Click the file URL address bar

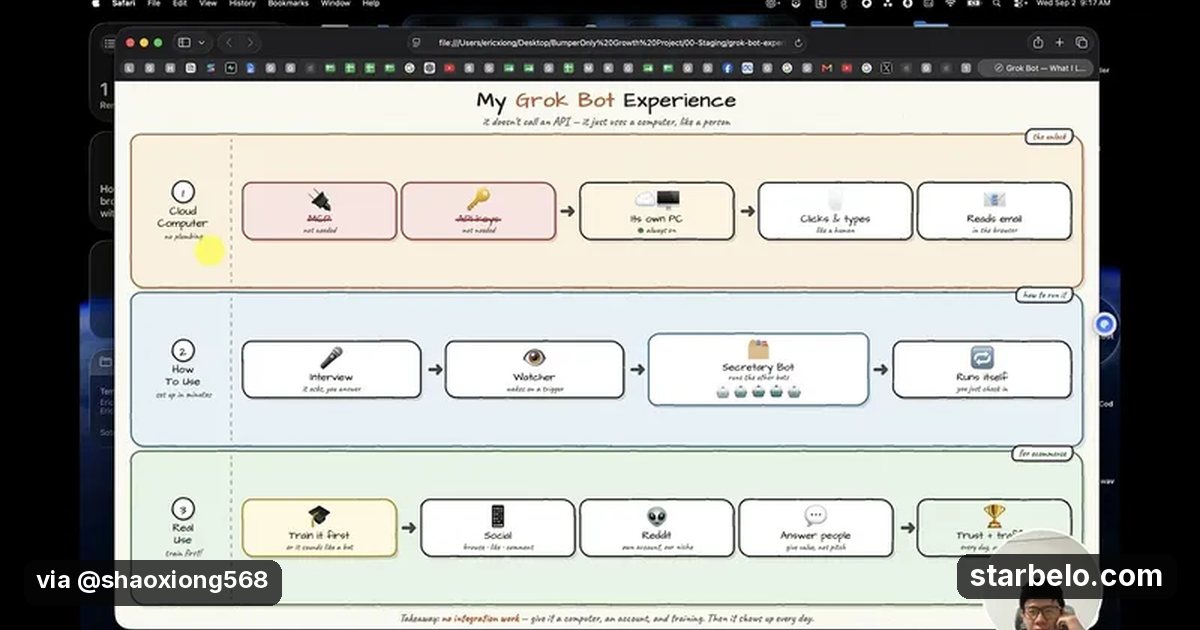[x=607, y=43]
